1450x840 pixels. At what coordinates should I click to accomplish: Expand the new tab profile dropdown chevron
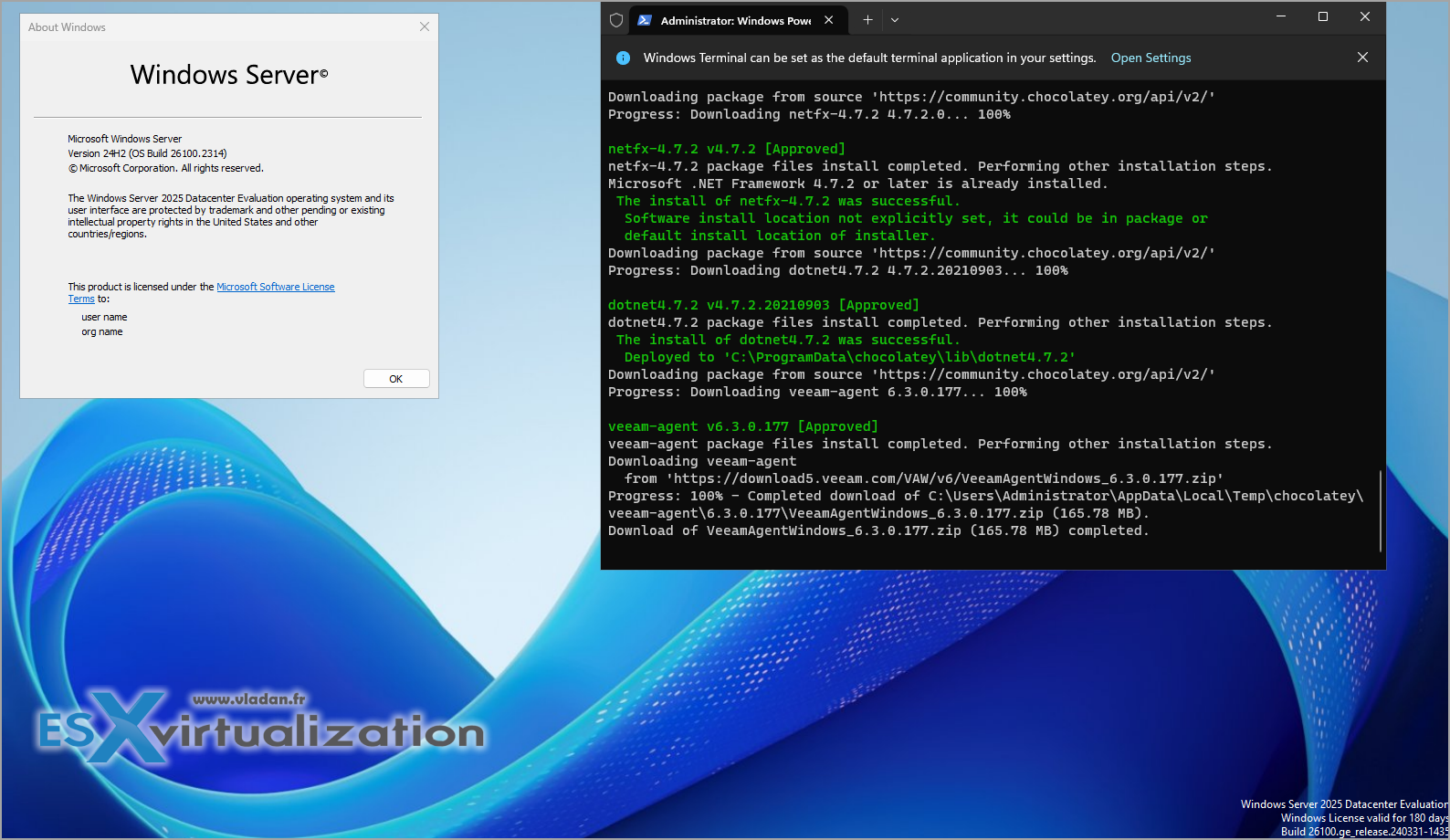point(895,20)
